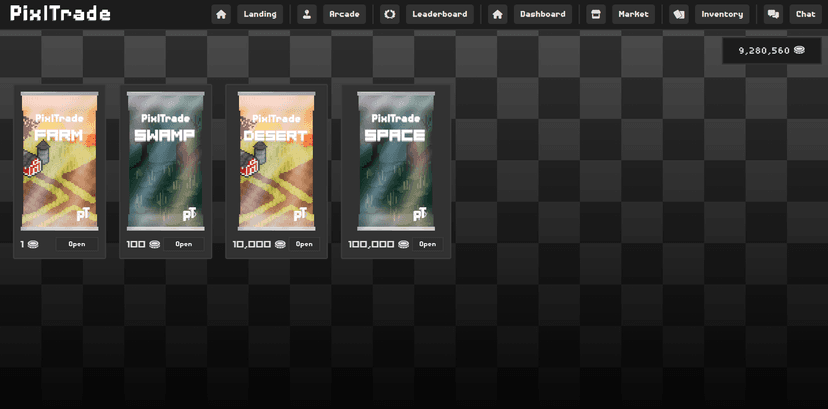Viewport: 828px width, 409px height.
Task: Click the coin icon next to price 10,000
Action: 279,244
